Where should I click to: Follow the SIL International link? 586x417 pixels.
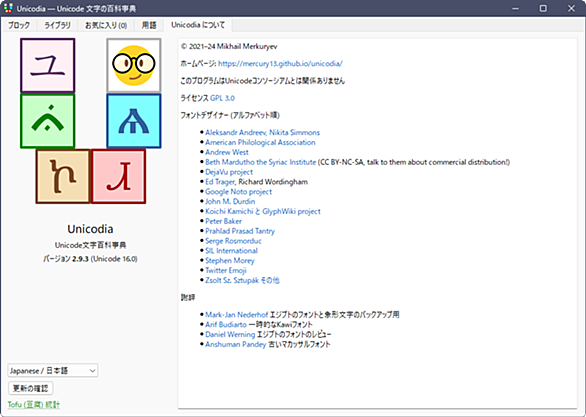coord(231,251)
